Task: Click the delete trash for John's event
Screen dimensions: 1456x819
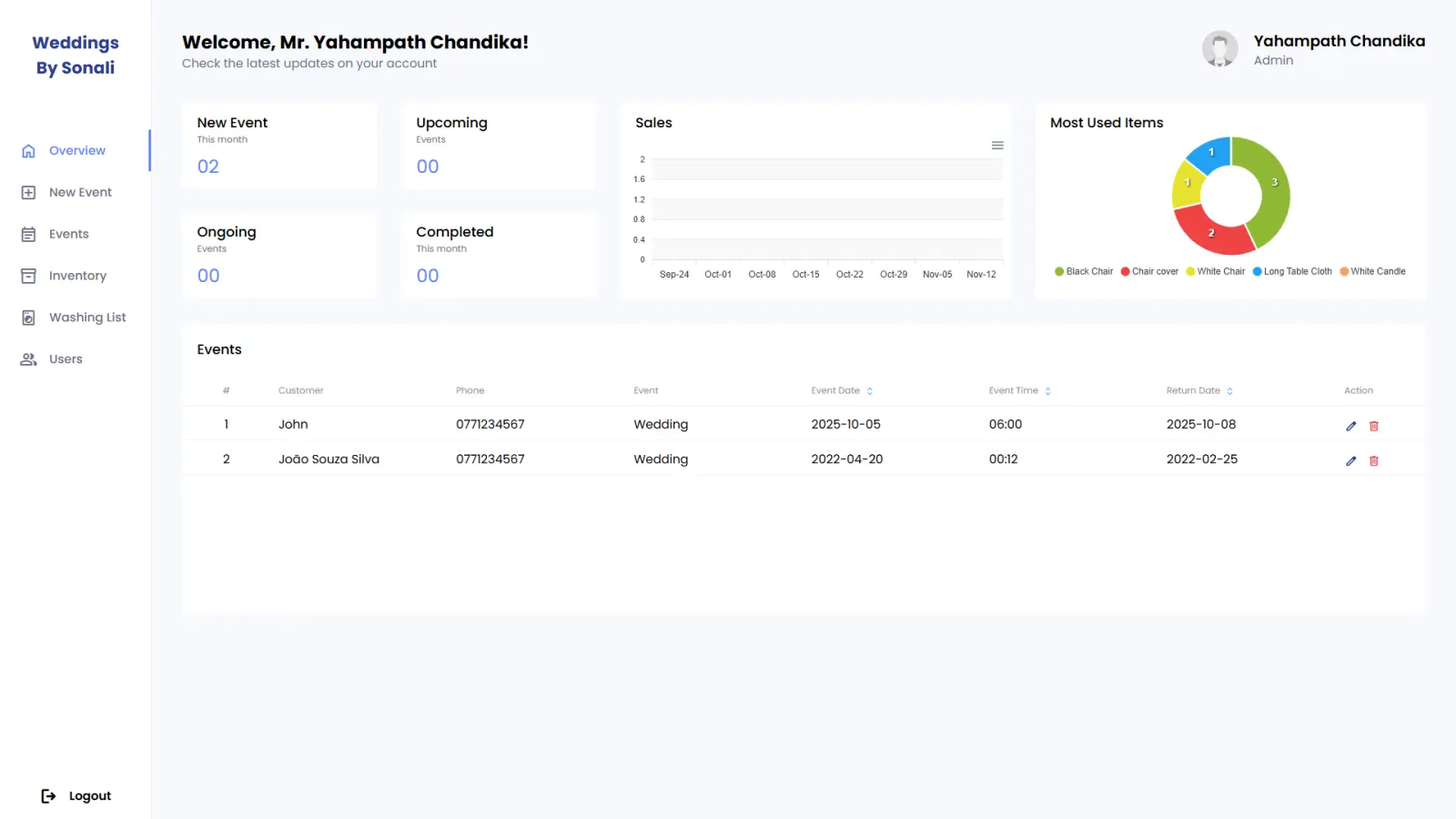Action: coord(1374,426)
